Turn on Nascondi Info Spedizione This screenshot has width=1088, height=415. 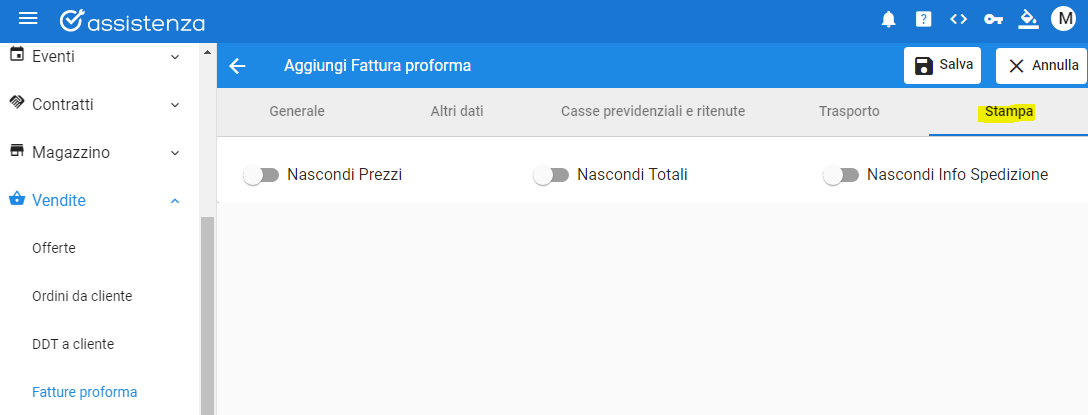pyautogui.click(x=840, y=176)
